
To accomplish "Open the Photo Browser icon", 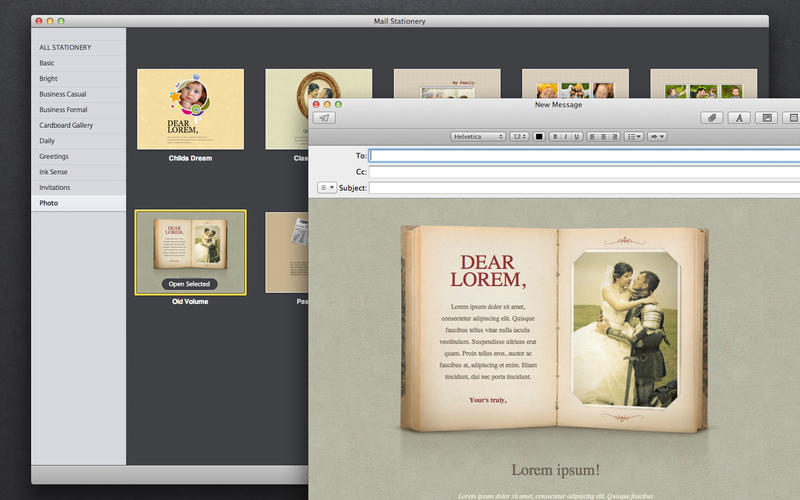I will tap(767, 118).
